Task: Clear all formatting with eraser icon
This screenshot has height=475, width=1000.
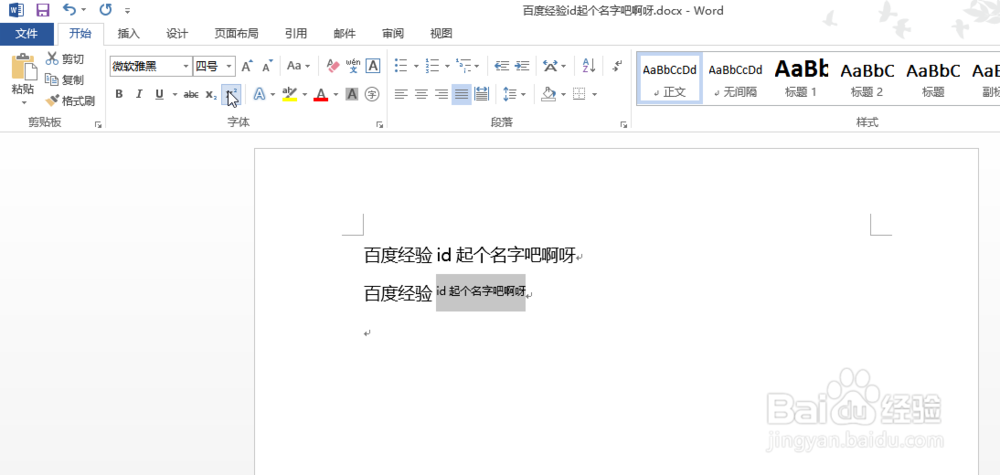Action: coord(332,66)
